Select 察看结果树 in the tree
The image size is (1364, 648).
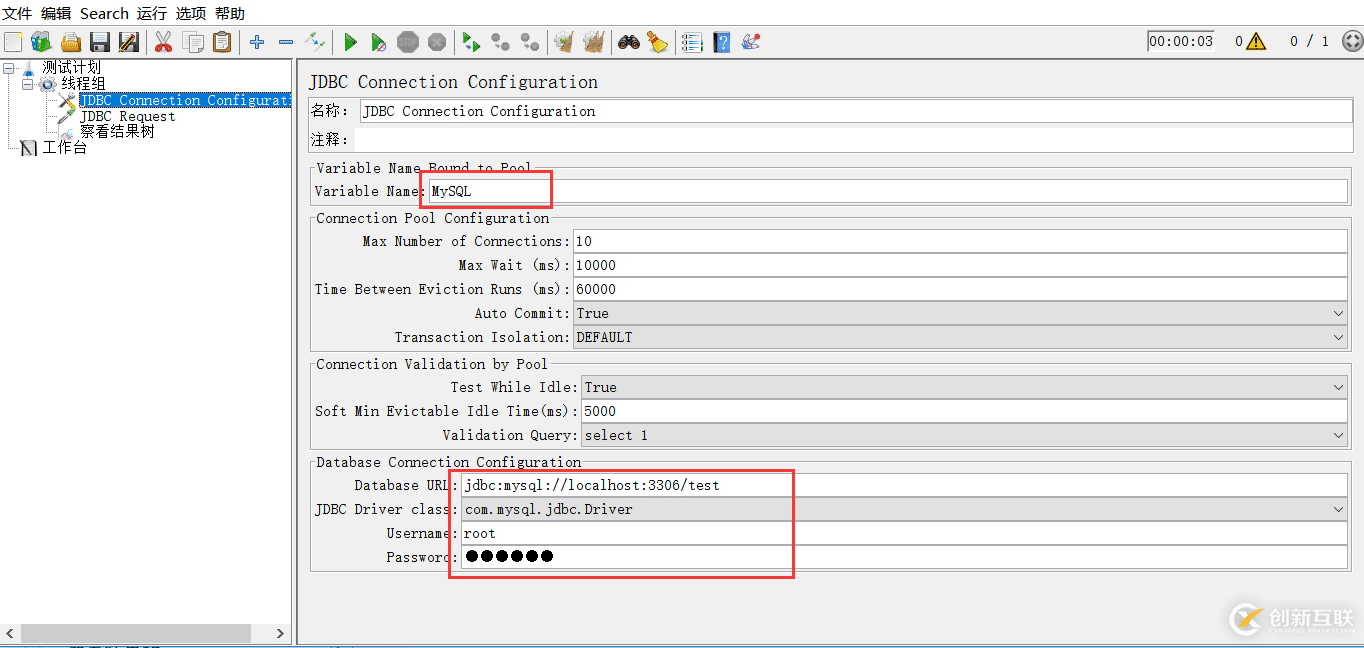(117, 131)
